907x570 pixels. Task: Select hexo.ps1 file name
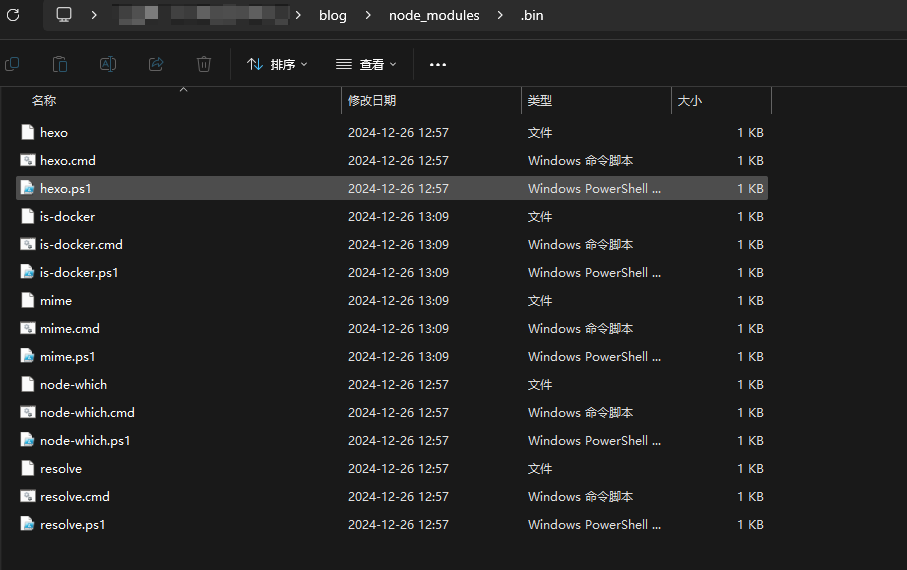pyautogui.click(x=65, y=189)
